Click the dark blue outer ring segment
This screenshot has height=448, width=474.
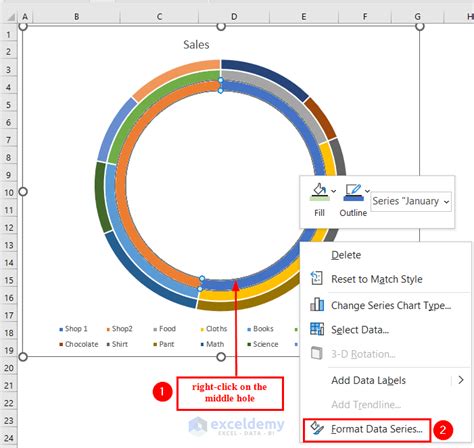pyautogui.click(x=267, y=75)
